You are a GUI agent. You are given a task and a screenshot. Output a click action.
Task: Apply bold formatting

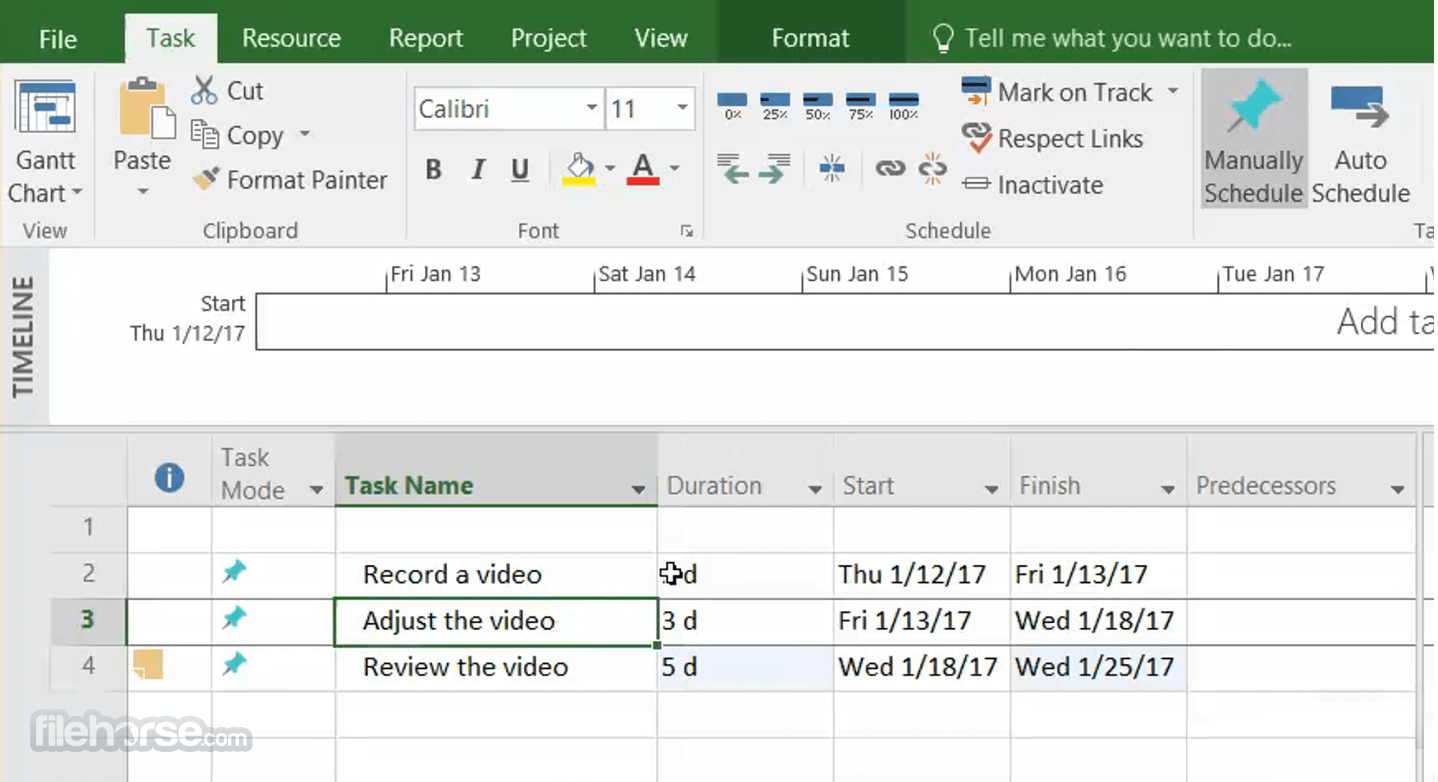[x=433, y=170]
